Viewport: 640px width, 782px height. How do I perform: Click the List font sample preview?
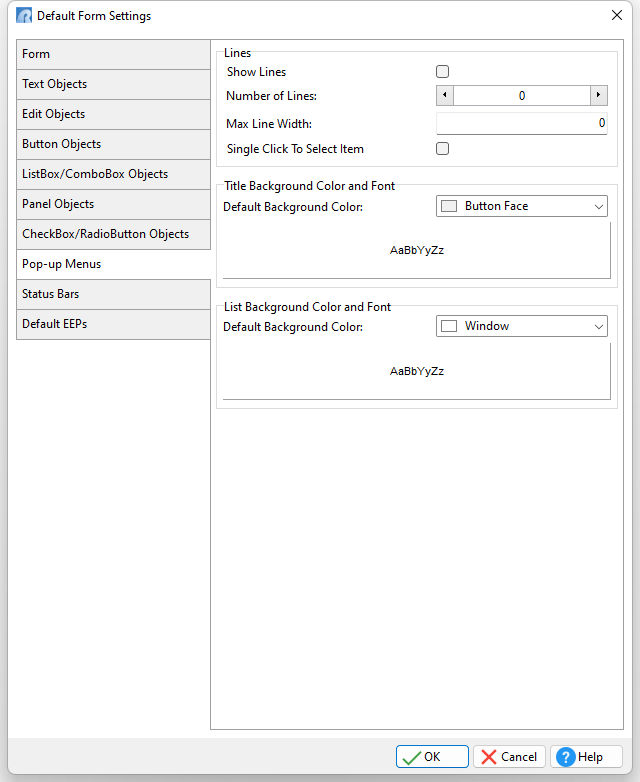tap(417, 371)
